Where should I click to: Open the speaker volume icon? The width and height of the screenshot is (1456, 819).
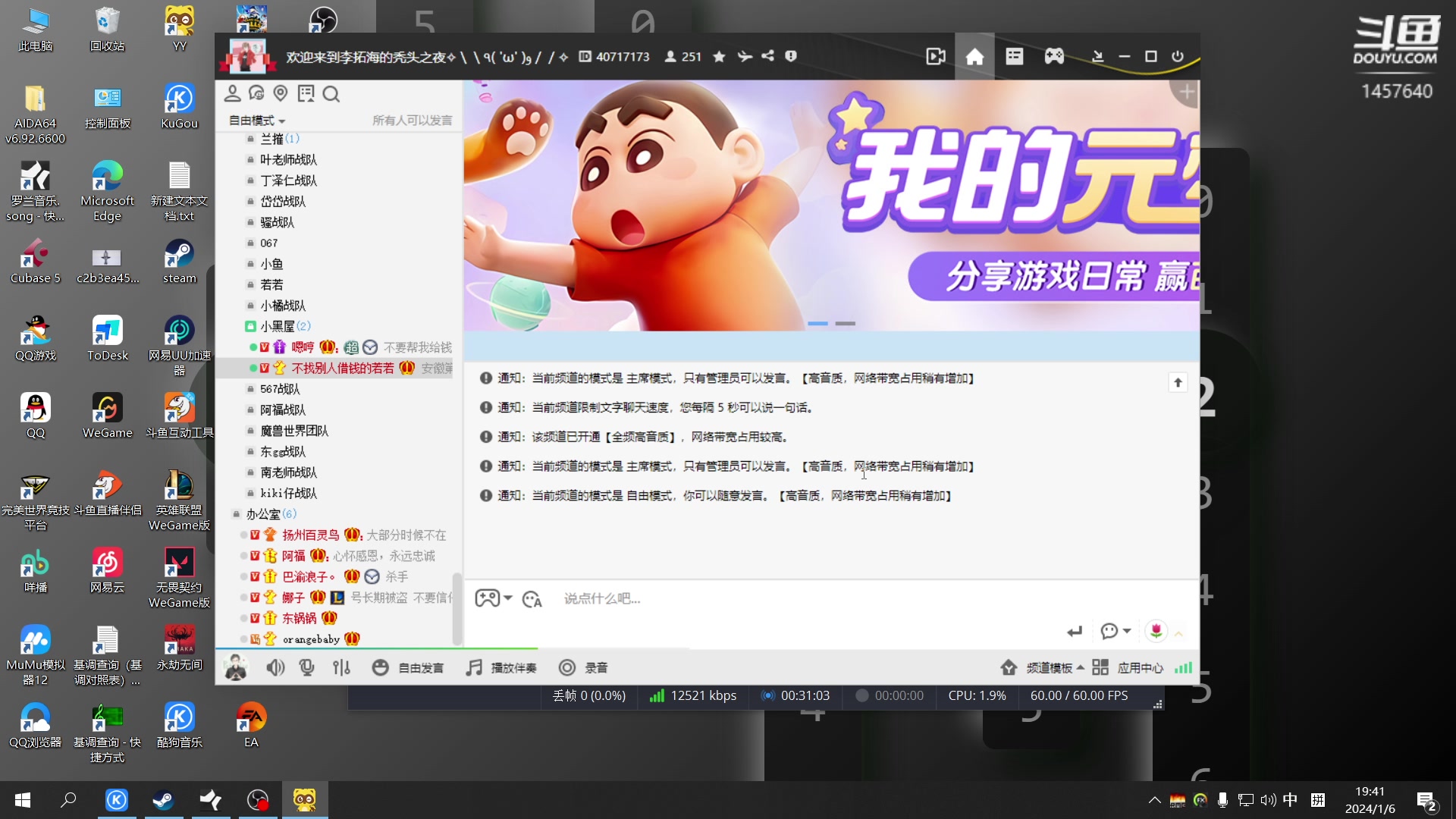coord(275,667)
